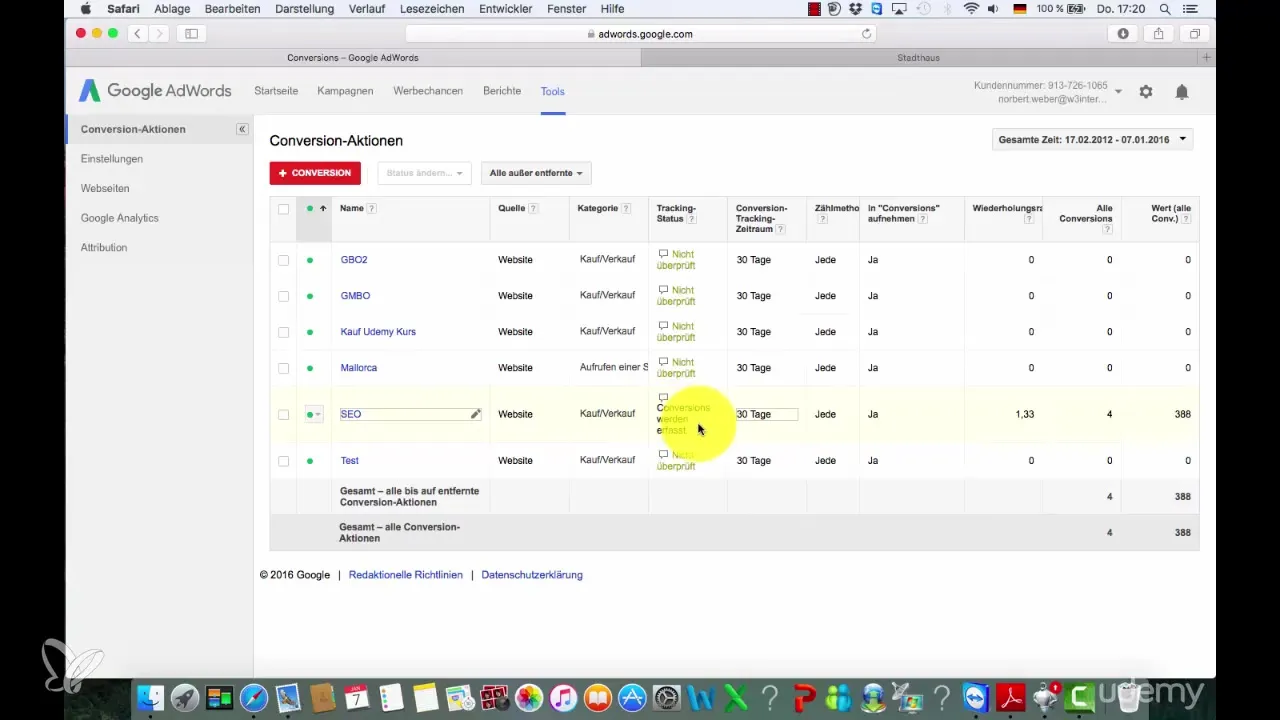Reload the page with the Safari refresh icon

click(x=866, y=33)
